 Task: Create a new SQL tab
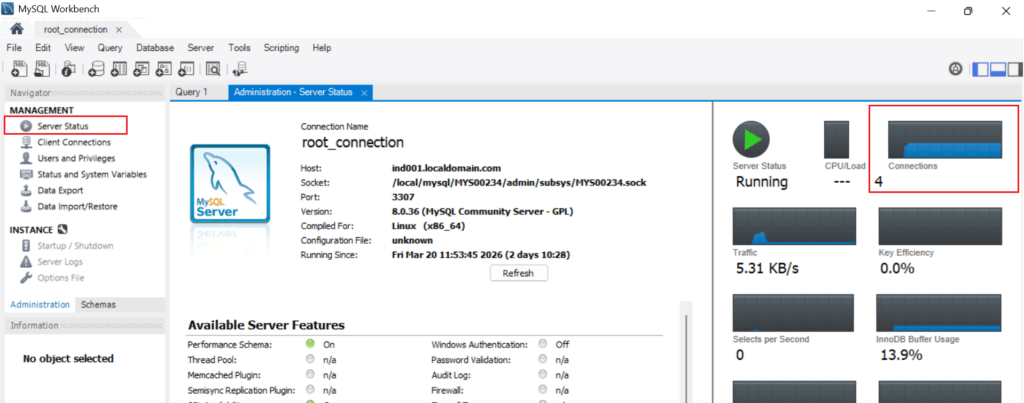click(x=20, y=69)
